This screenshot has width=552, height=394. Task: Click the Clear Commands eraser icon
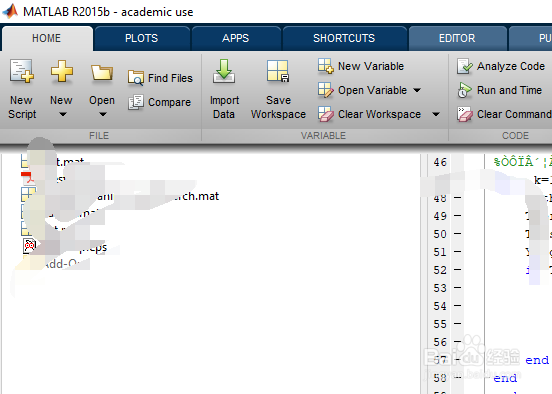click(464, 114)
